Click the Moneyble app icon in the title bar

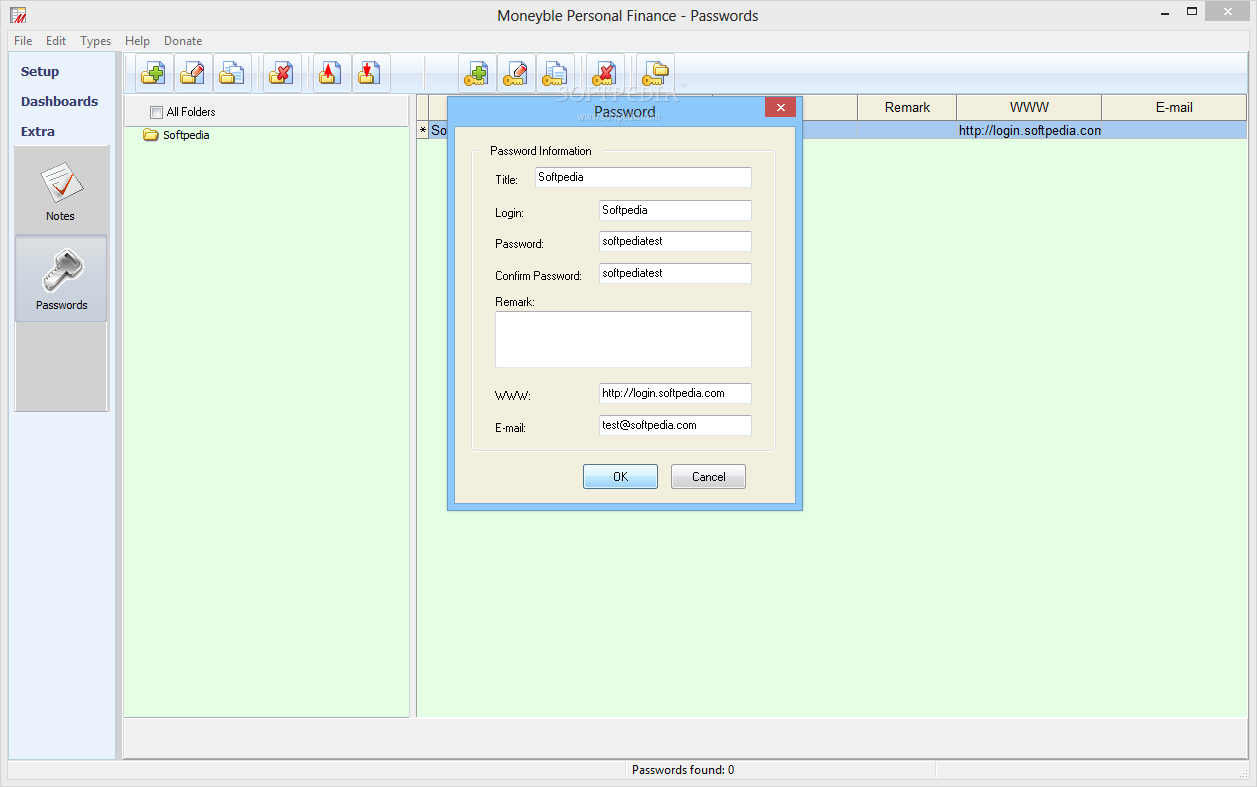(x=18, y=15)
